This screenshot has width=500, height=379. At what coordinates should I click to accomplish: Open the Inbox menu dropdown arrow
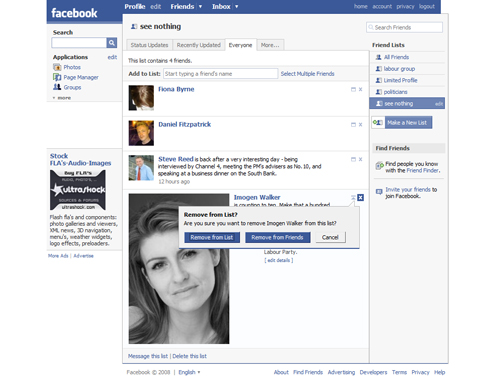point(236,6)
